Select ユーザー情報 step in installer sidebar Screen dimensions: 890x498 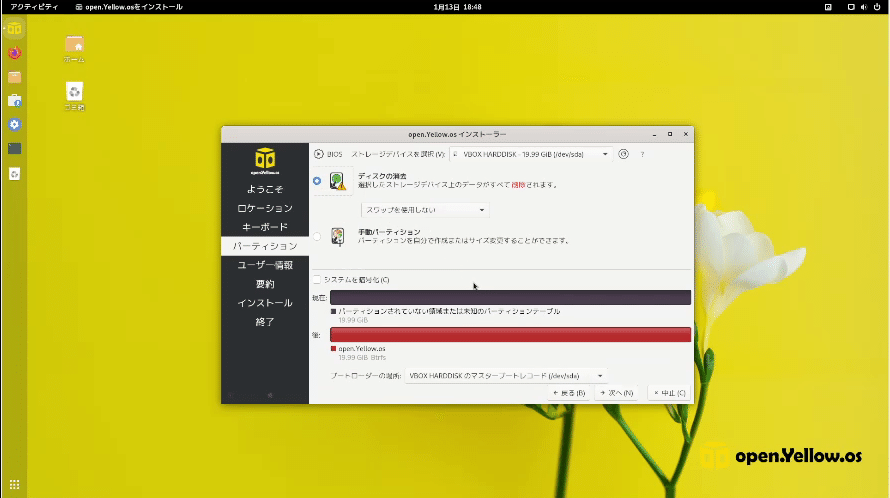click(x=265, y=265)
